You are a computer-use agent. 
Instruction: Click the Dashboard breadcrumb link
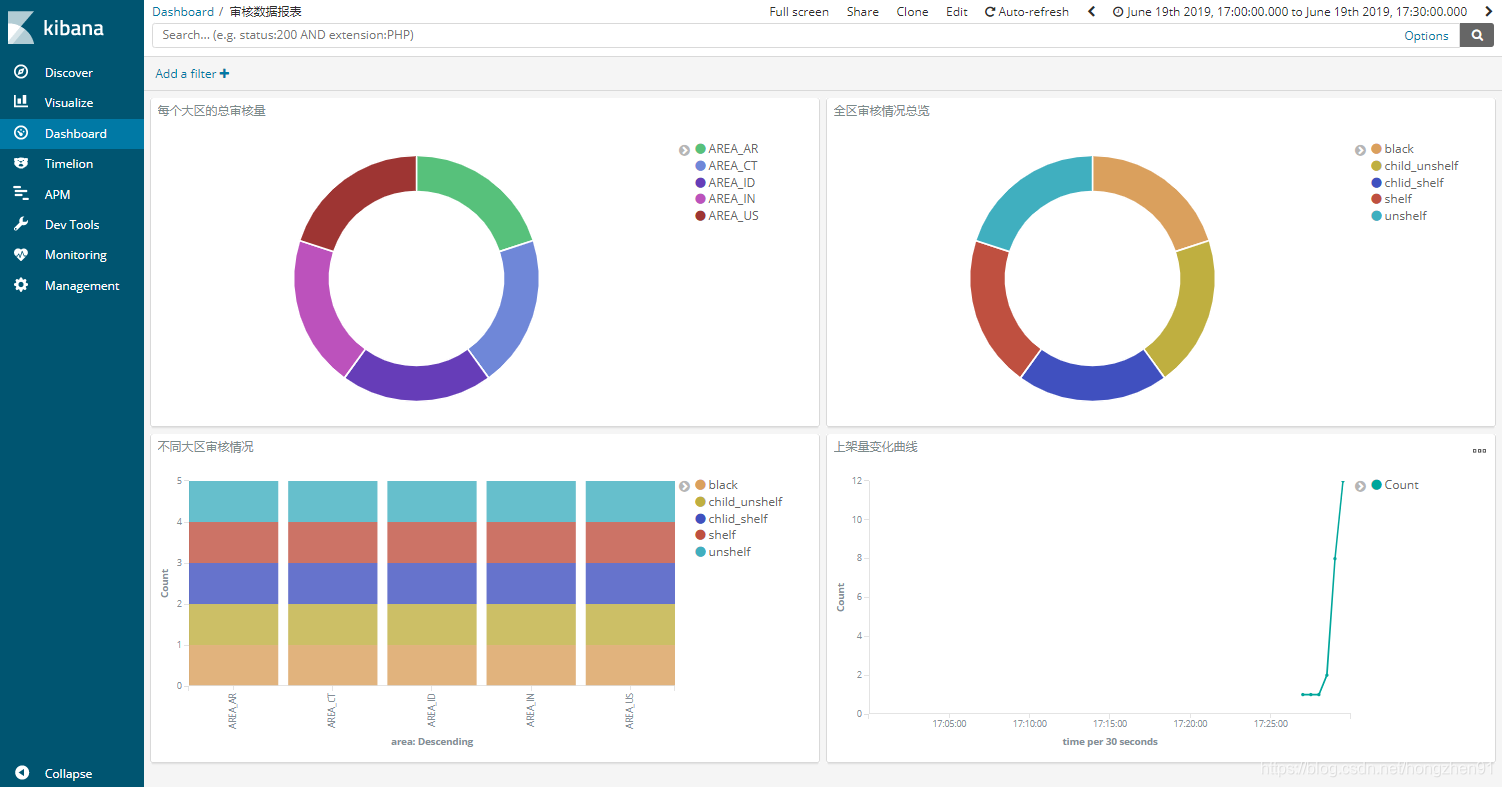[x=183, y=12]
